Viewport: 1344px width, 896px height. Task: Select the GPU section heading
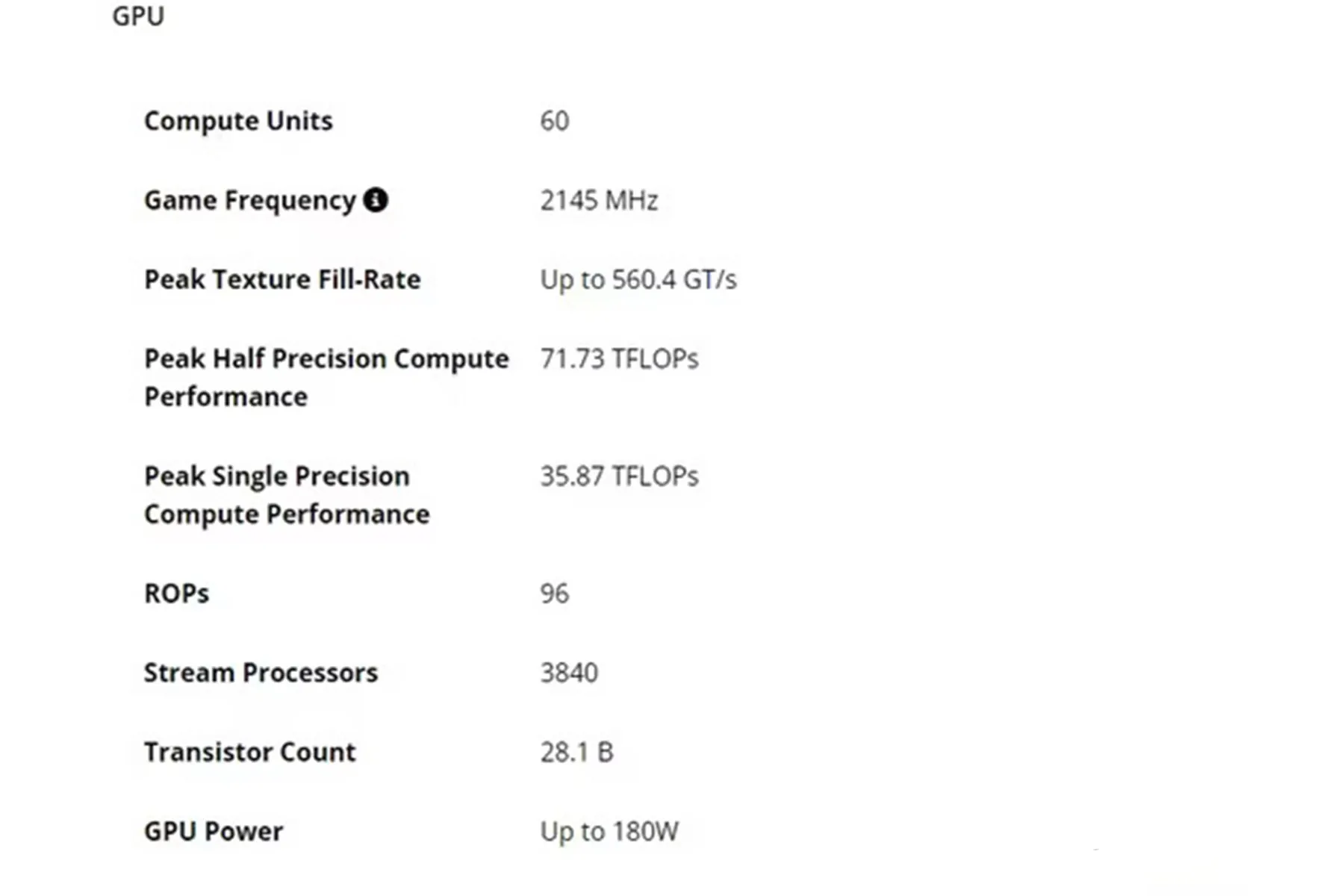[138, 16]
